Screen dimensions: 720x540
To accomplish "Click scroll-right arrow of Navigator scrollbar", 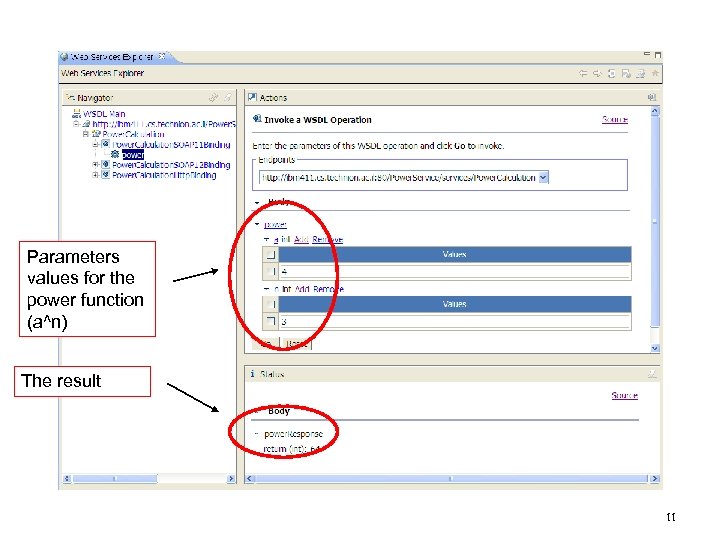I will pos(231,479).
